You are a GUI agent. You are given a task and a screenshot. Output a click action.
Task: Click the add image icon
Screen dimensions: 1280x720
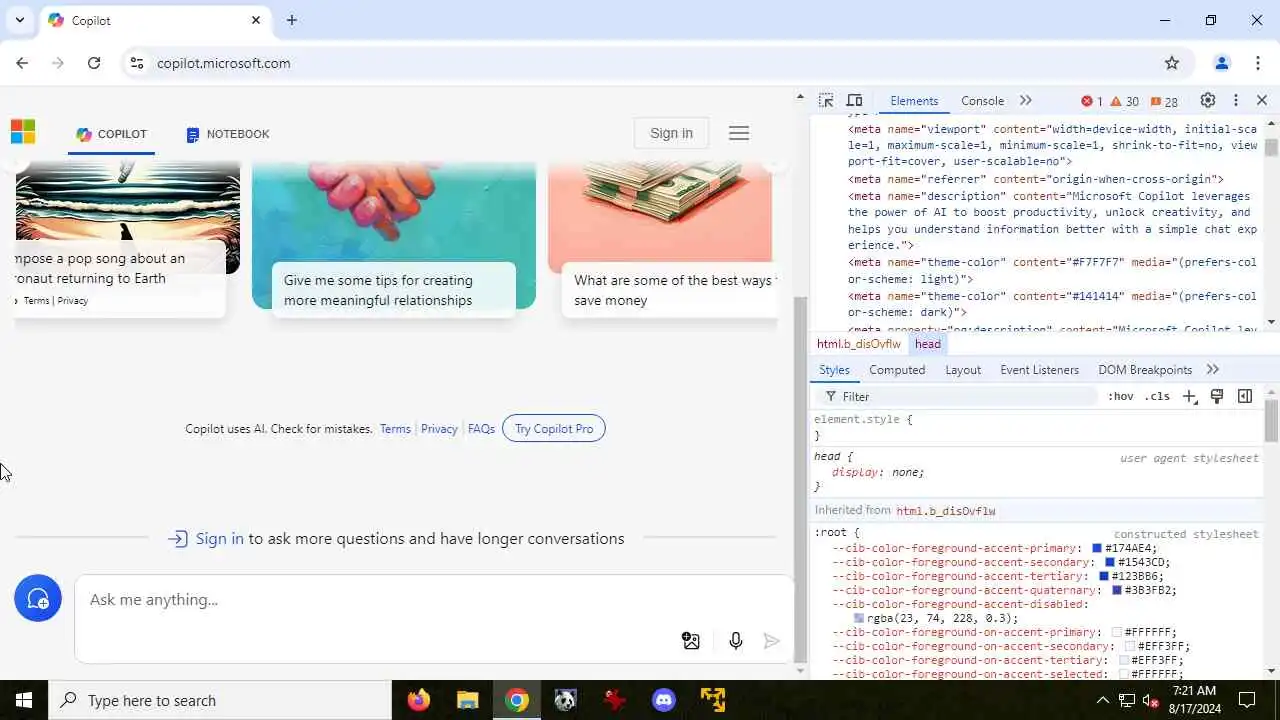pyautogui.click(x=691, y=641)
